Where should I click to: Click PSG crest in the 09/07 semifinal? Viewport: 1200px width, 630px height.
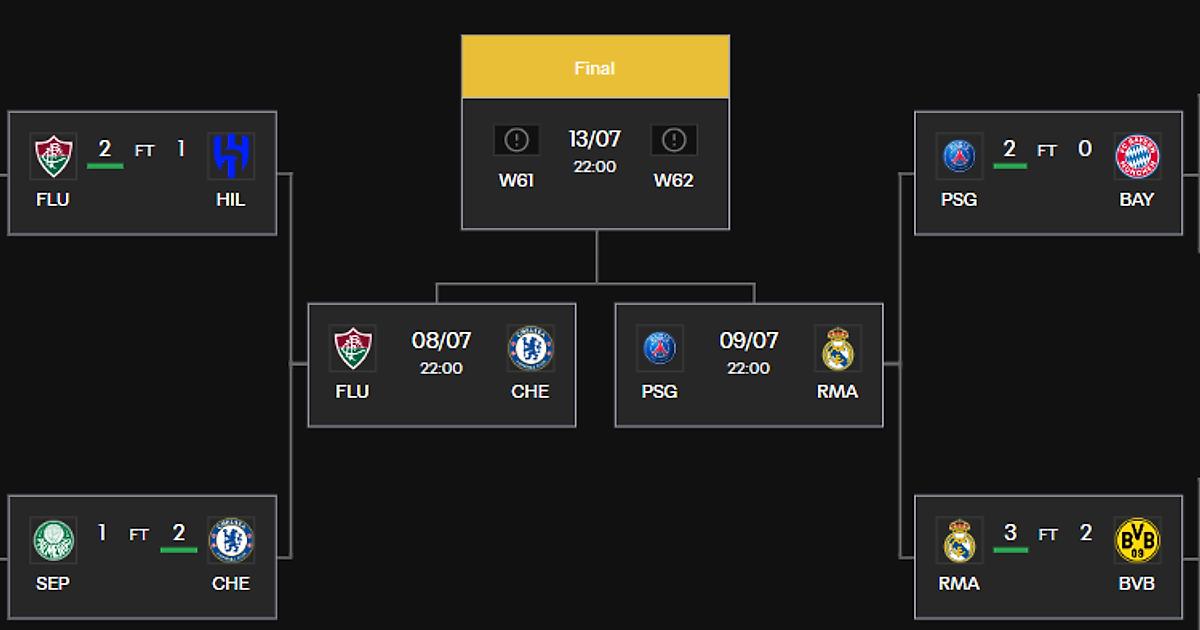[659, 349]
